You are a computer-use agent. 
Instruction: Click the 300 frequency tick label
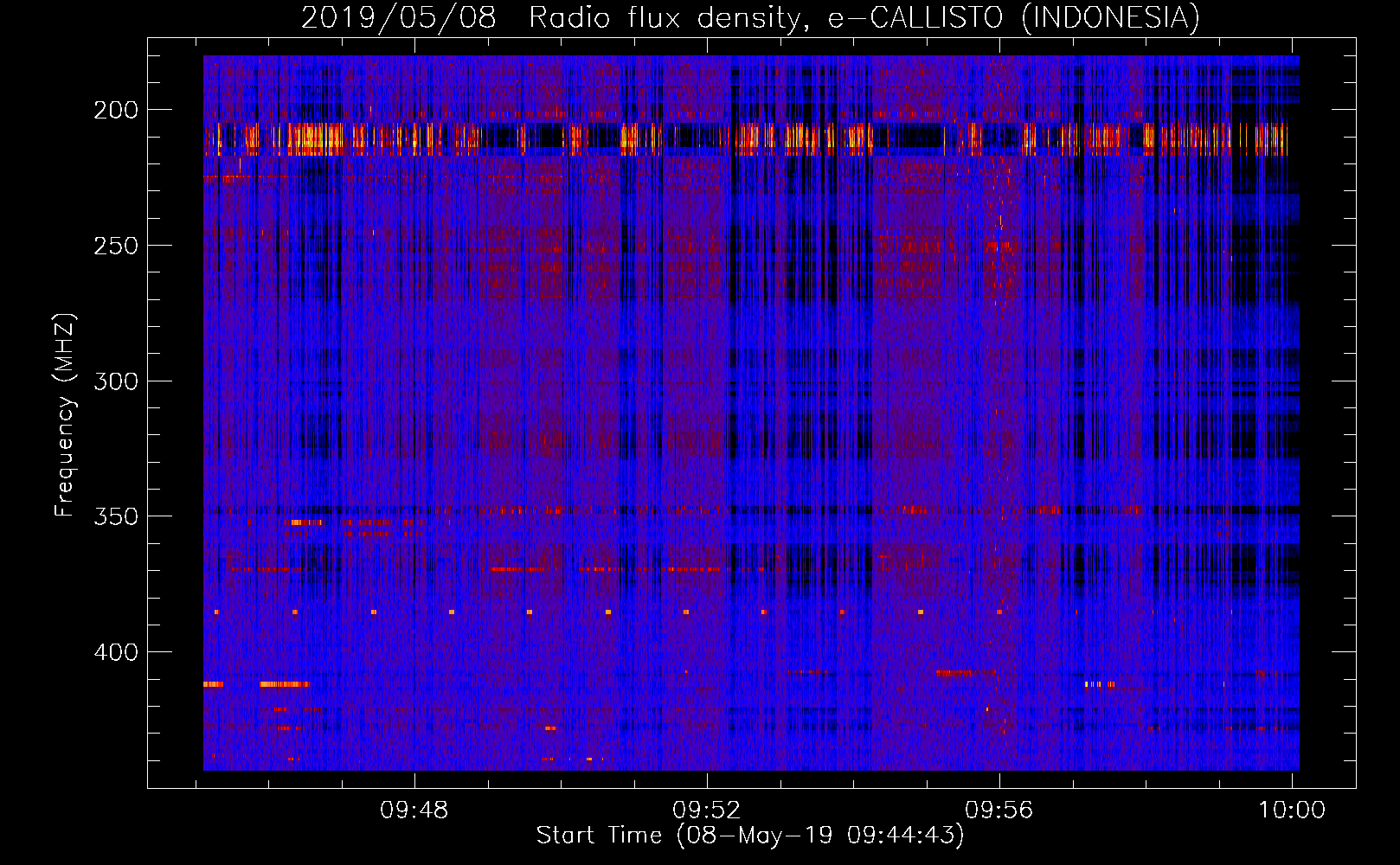[116, 381]
